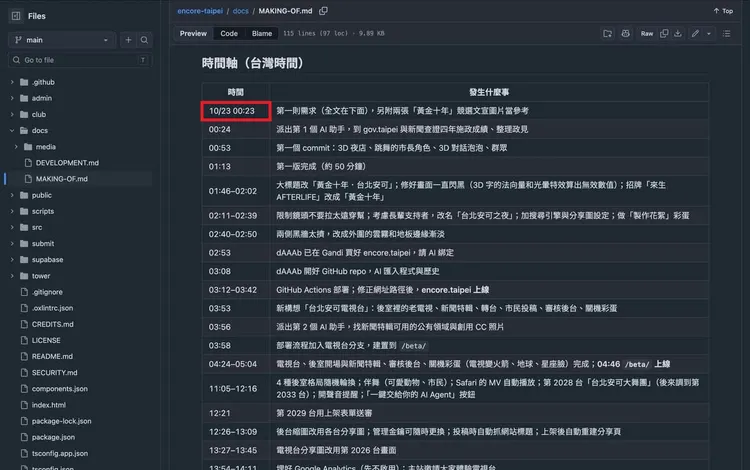750x470 pixels.
Task: Edit file with pencil icon
Action: pyautogui.click(x=695, y=33)
